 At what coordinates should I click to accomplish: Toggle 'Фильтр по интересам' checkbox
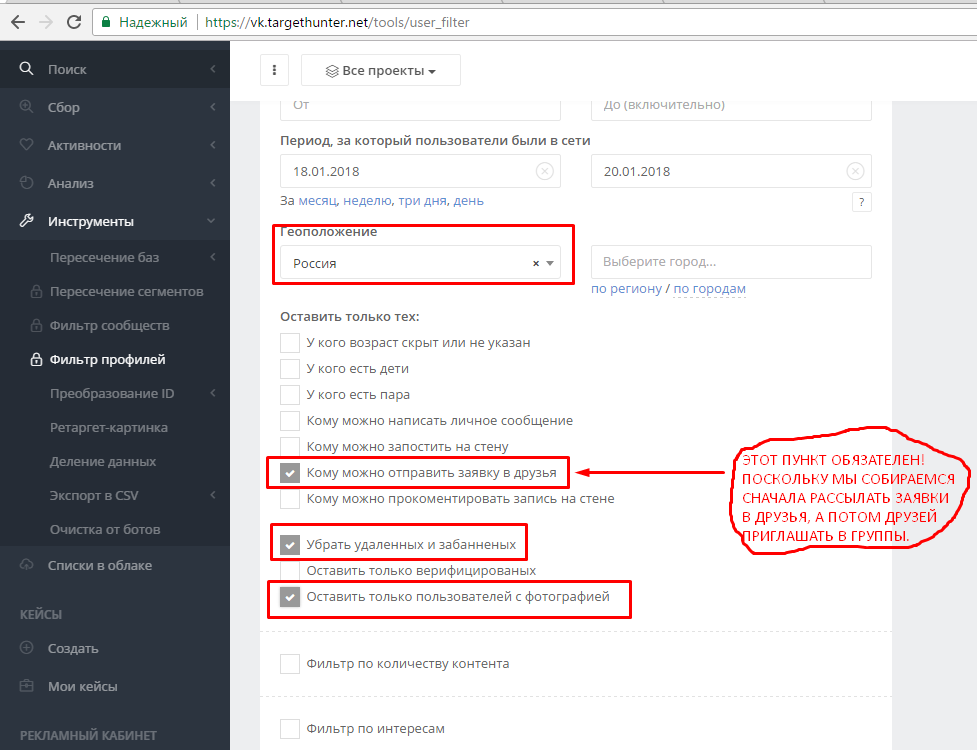pos(290,729)
